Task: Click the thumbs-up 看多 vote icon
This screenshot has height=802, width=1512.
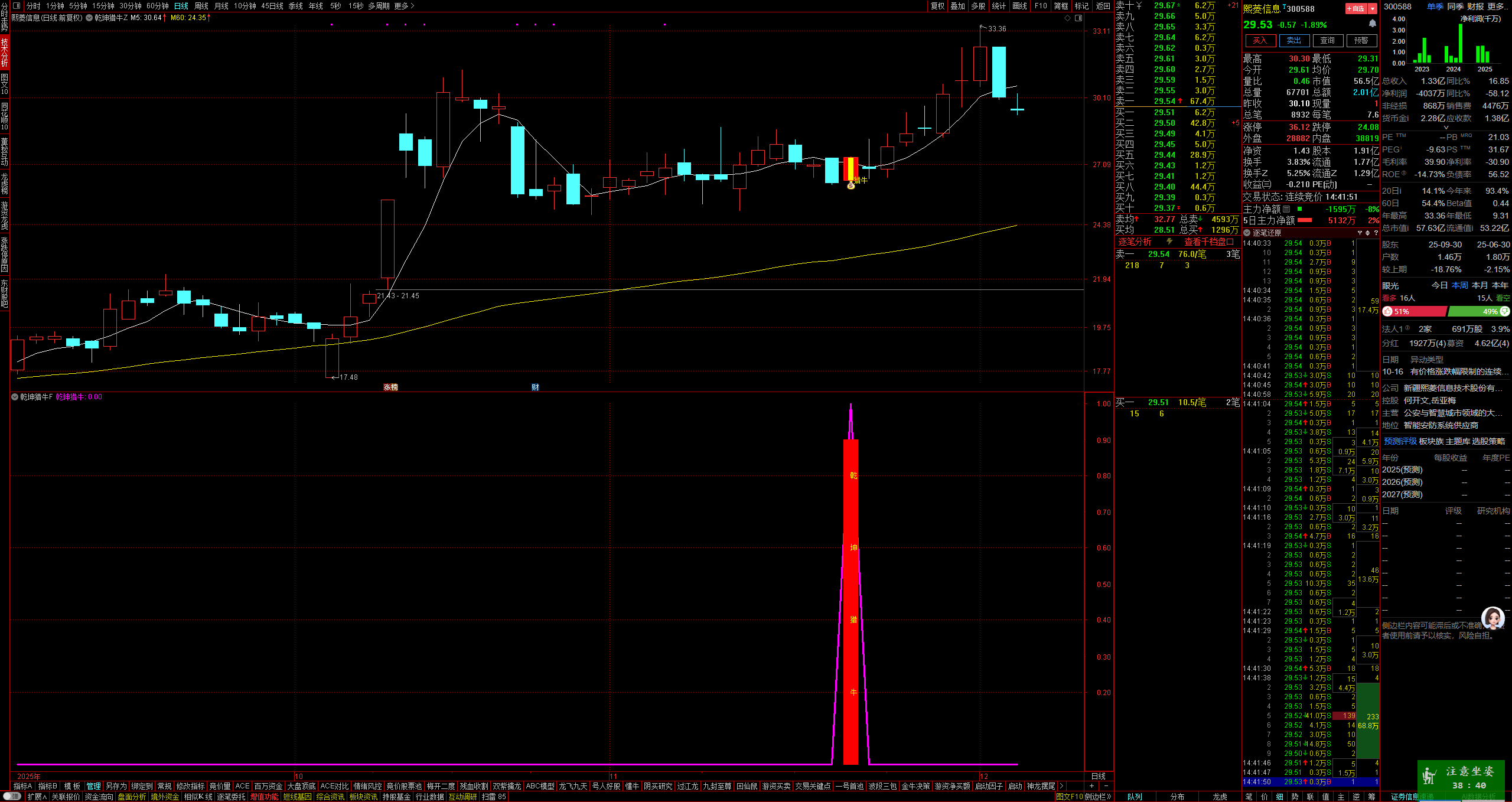Action: [1388, 311]
